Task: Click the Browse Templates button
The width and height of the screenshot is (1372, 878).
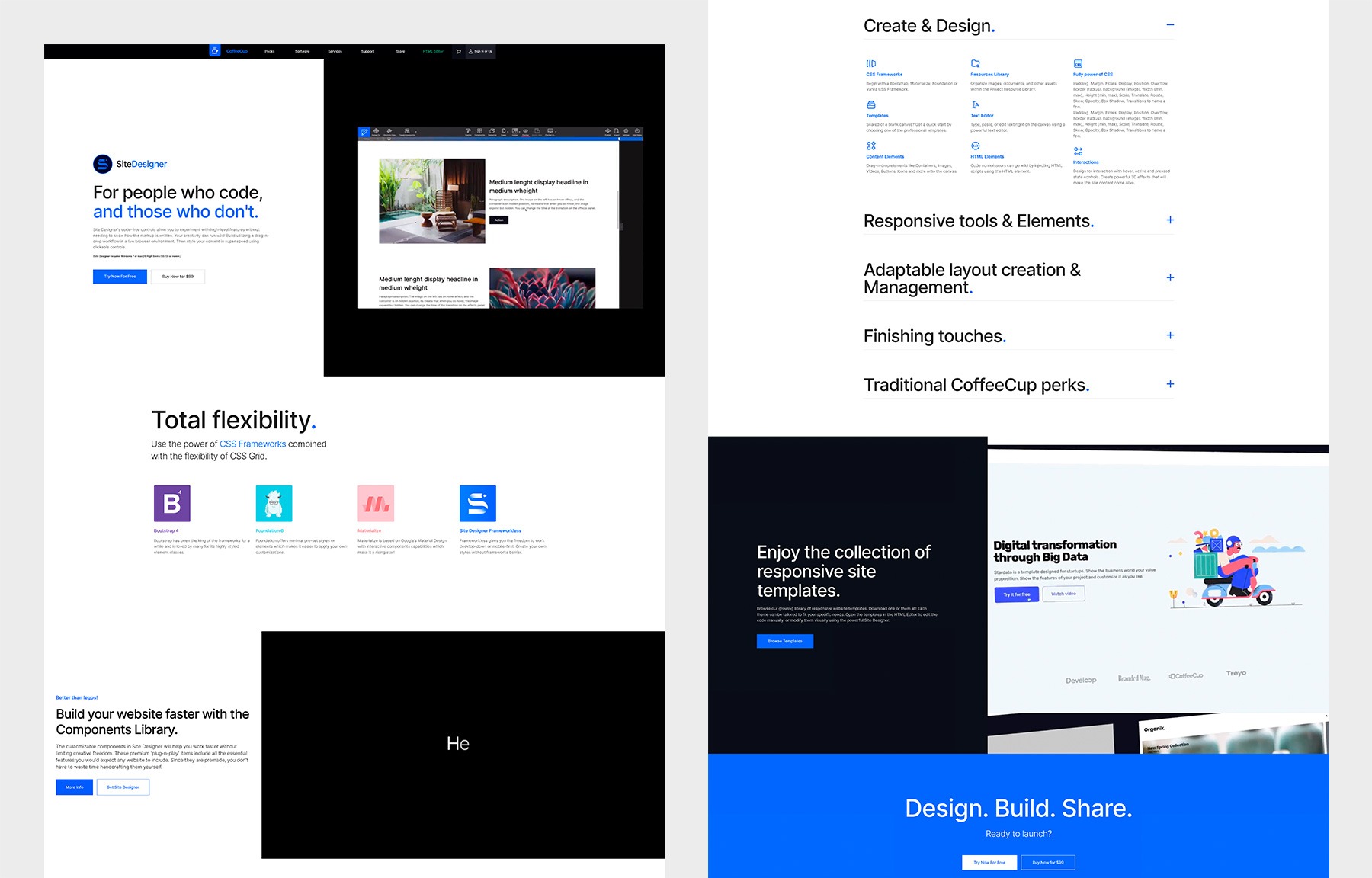Action: (x=784, y=641)
